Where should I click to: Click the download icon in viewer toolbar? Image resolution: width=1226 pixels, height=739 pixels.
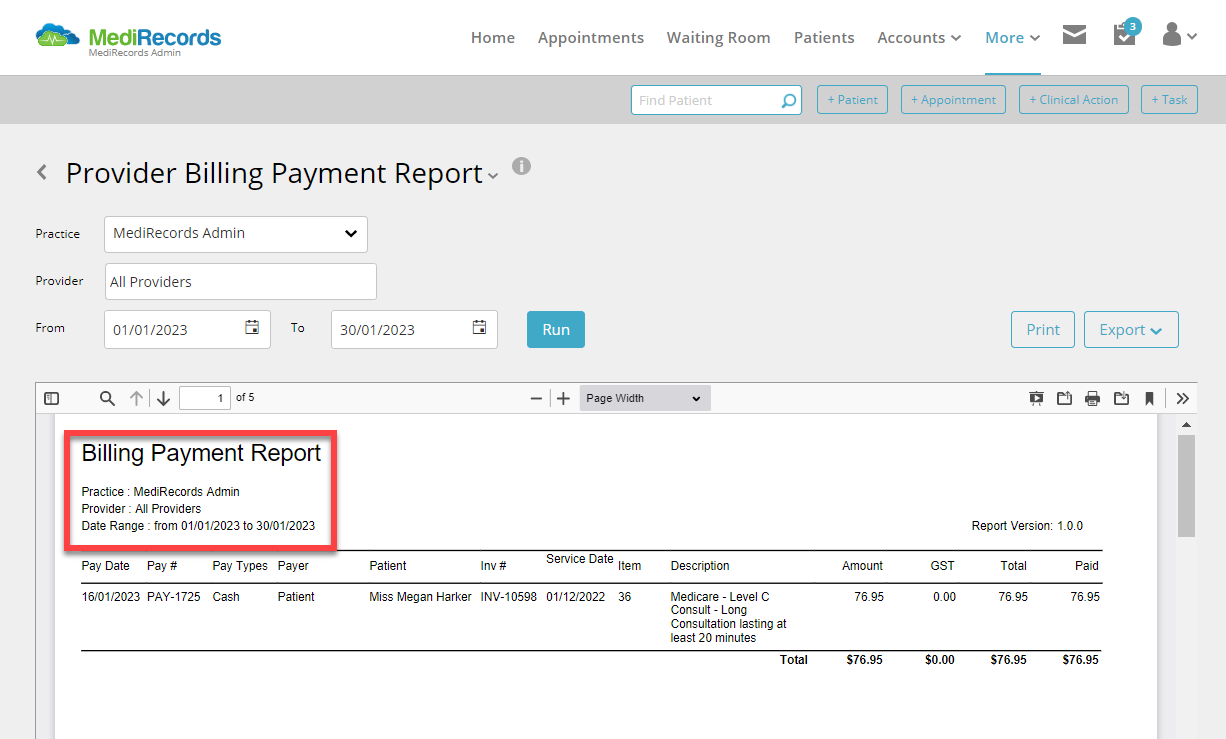point(1122,398)
